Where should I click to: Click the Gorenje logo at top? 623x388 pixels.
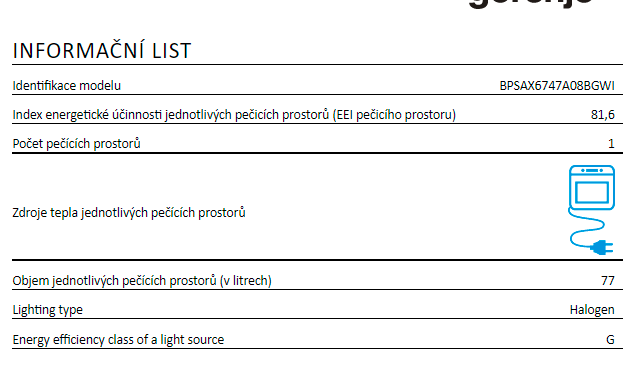point(531,4)
